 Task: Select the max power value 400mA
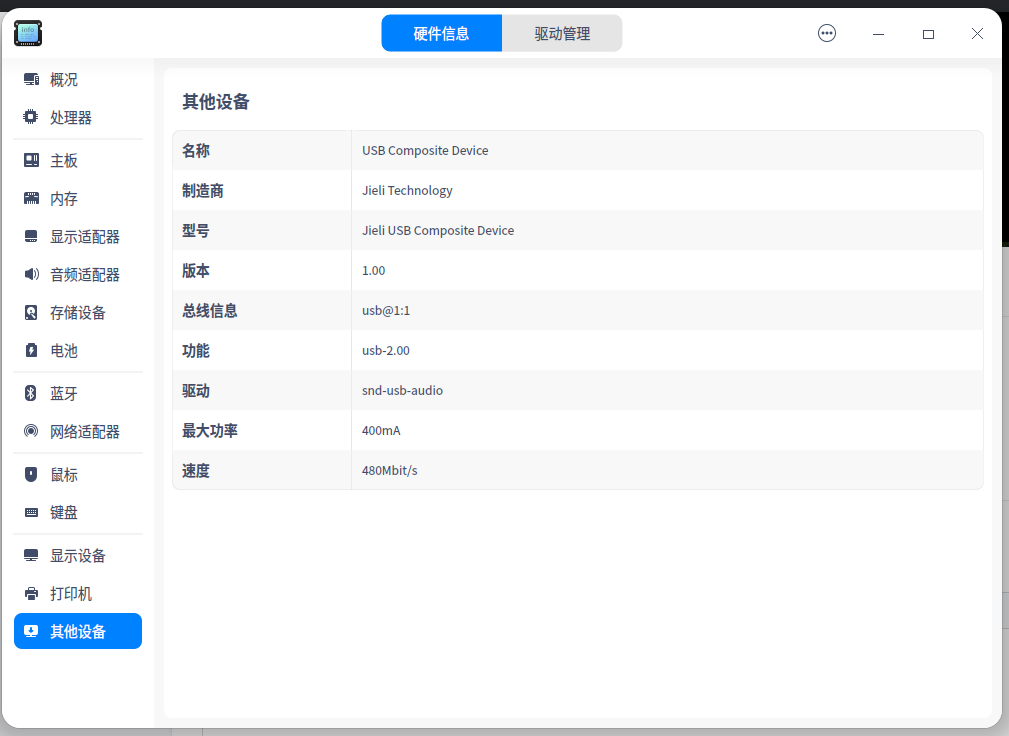click(x=381, y=430)
